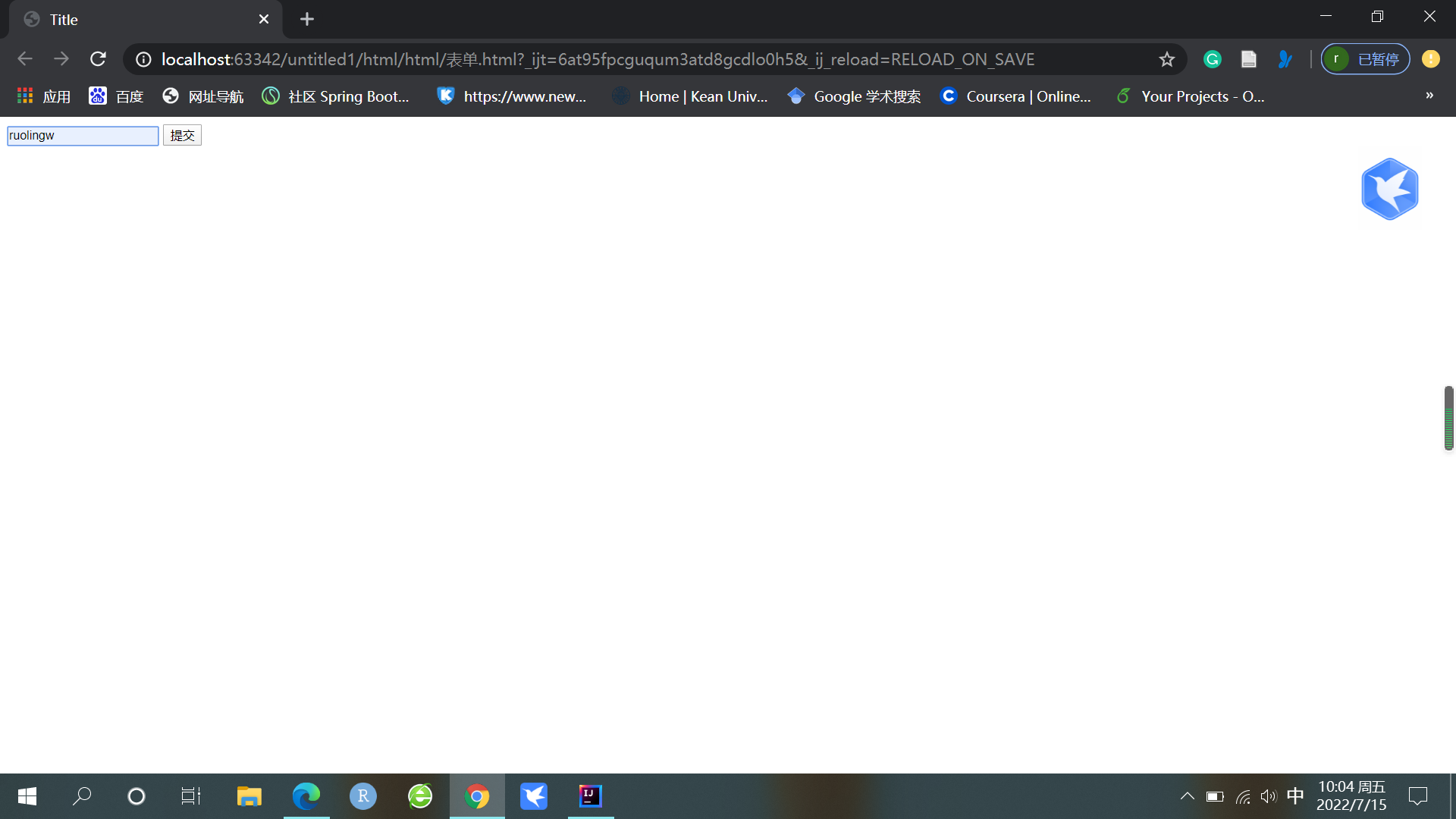Click the browser reload page icon

point(98,59)
